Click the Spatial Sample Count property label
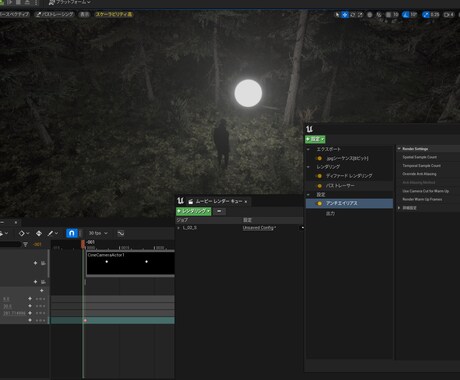This screenshot has width=460, height=380. click(419, 157)
